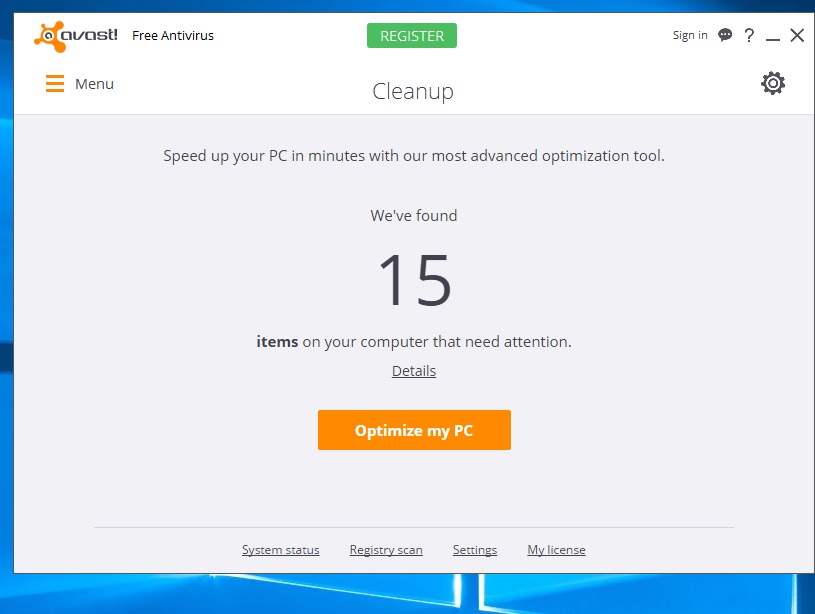The image size is (815, 614).
Task: Click the "We've found" text
Action: pos(414,215)
